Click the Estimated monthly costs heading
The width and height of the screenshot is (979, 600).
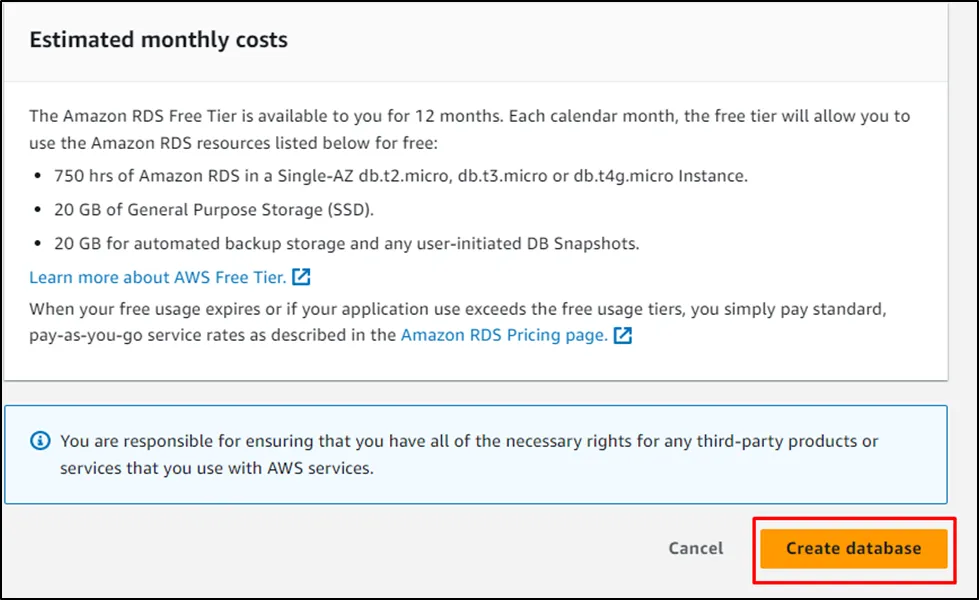tap(158, 41)
